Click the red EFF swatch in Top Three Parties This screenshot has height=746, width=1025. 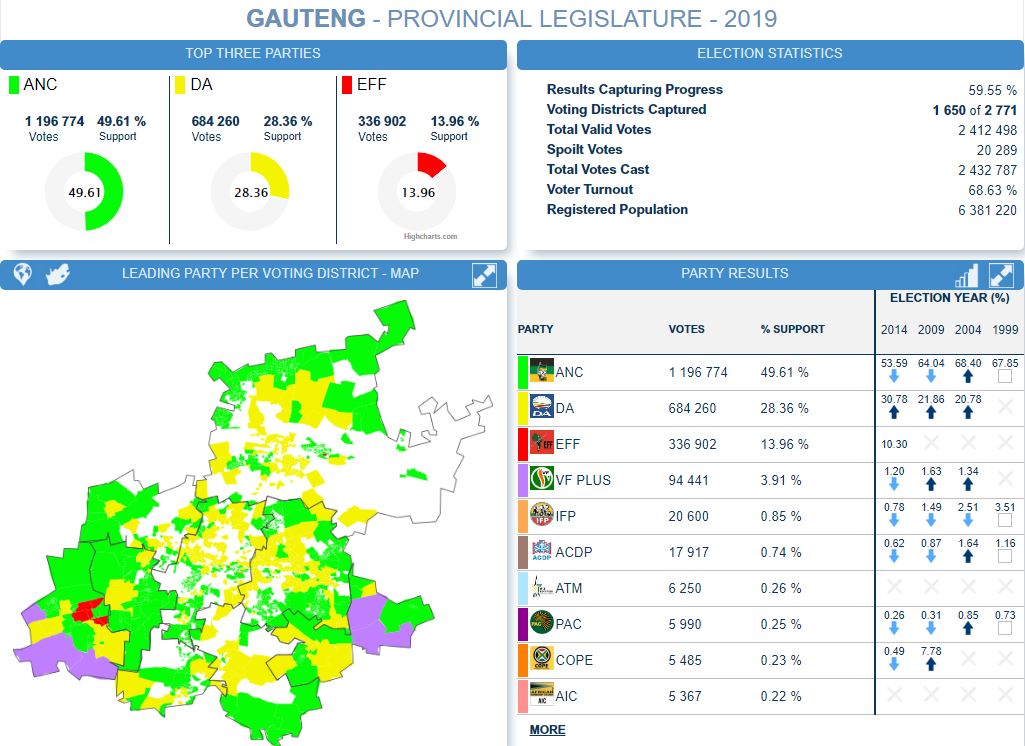(x=347, y=85)
